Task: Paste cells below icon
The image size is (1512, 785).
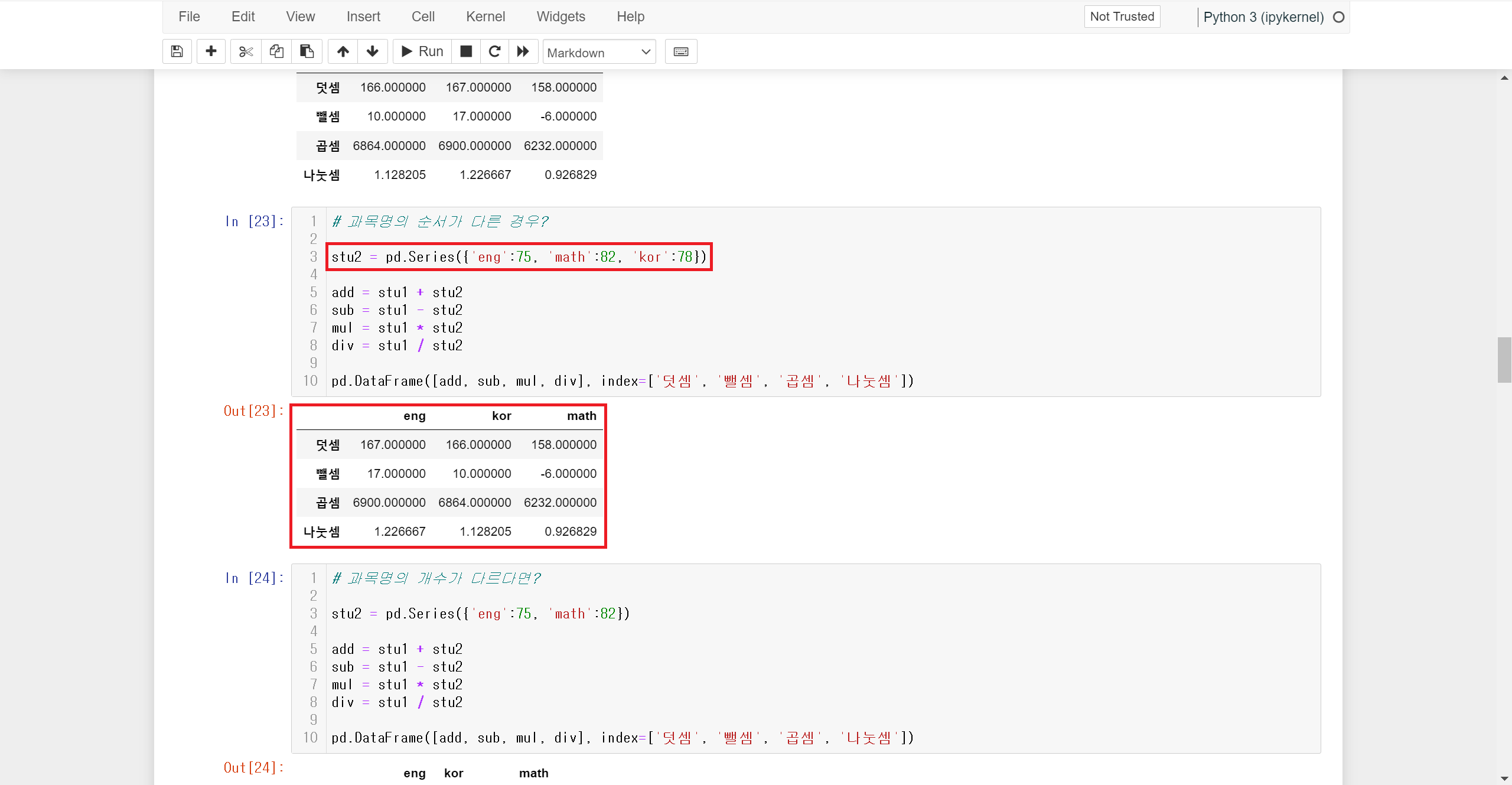Action: coord(307,51)
